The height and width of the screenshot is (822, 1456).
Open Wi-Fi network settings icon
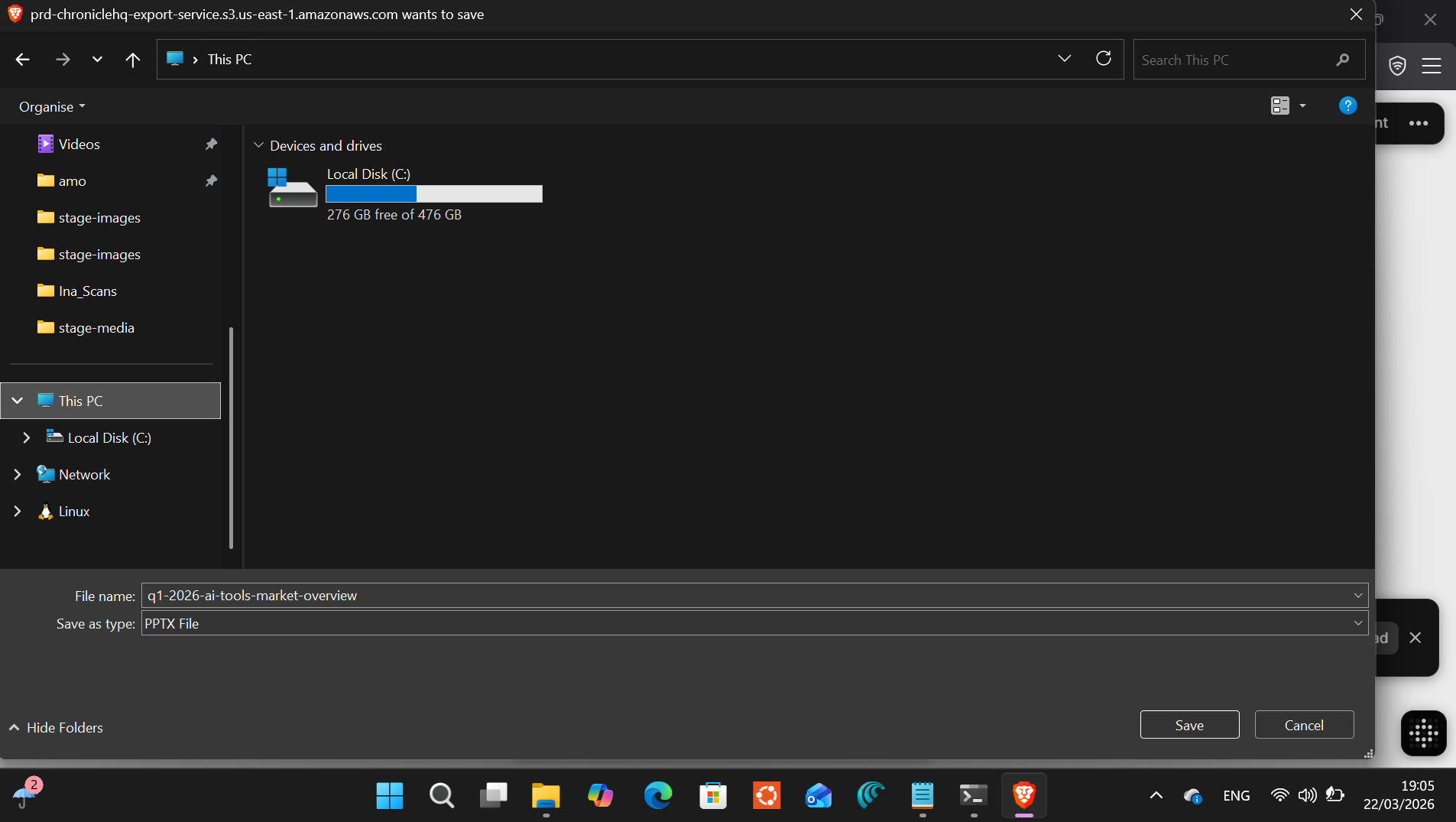(x=1279, y=795)
